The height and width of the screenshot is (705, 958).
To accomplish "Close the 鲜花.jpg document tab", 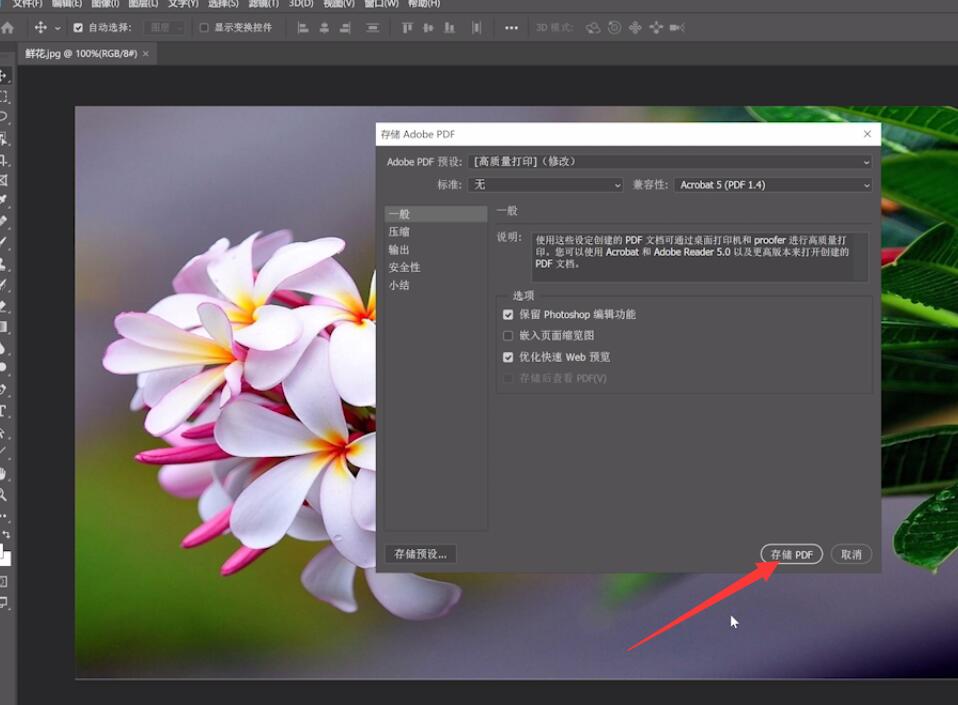I will click(x=145, y=54).
